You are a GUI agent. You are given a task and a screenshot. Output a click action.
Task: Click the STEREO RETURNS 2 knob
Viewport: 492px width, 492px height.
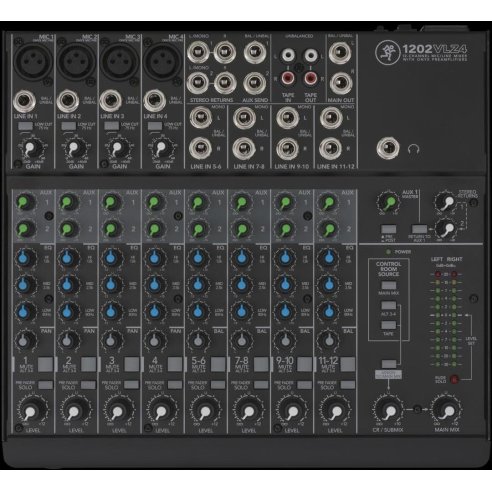coord(447,229)
